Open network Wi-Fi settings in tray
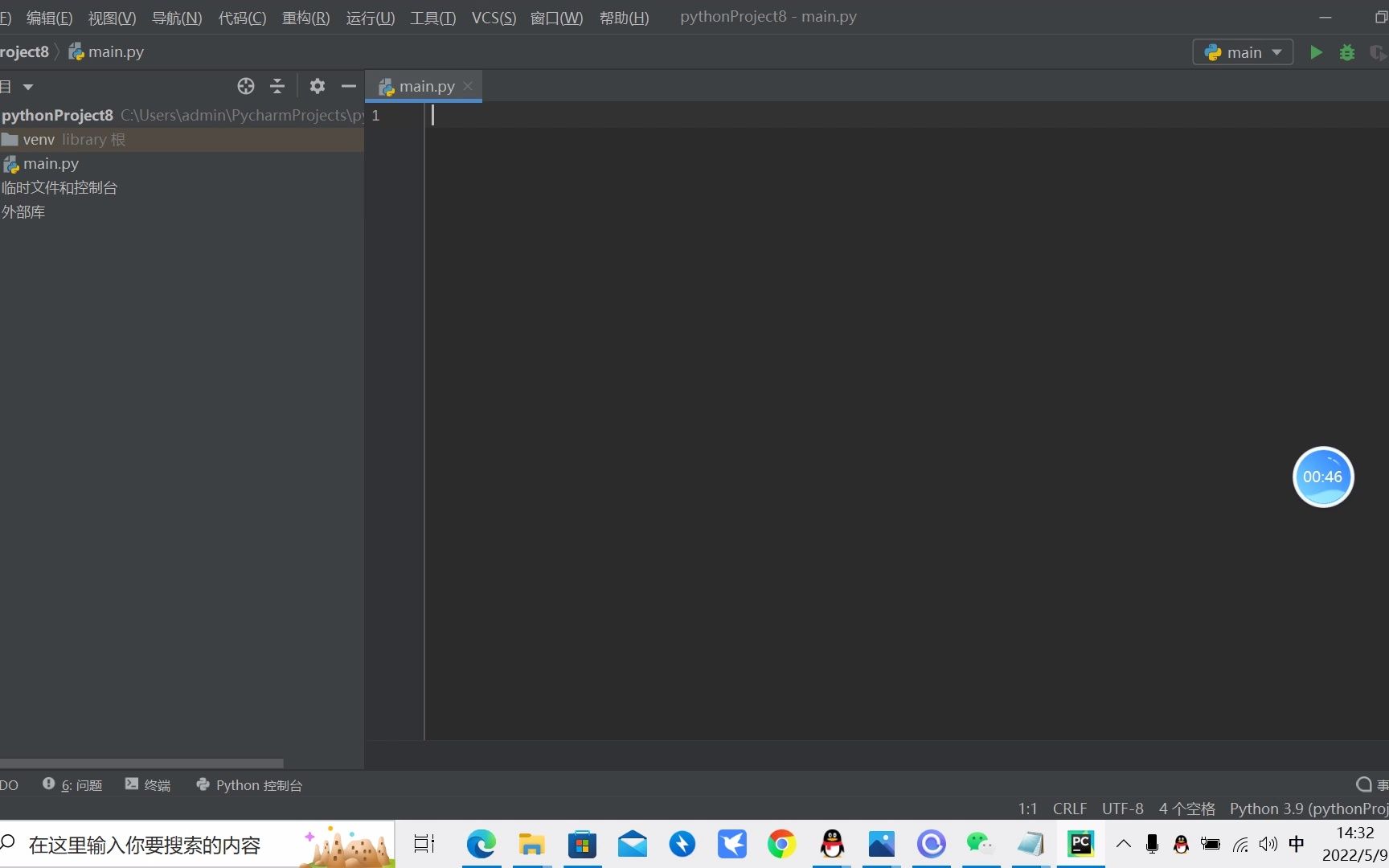This screenshot has height=868, width=1389. tap(1240, 844)
